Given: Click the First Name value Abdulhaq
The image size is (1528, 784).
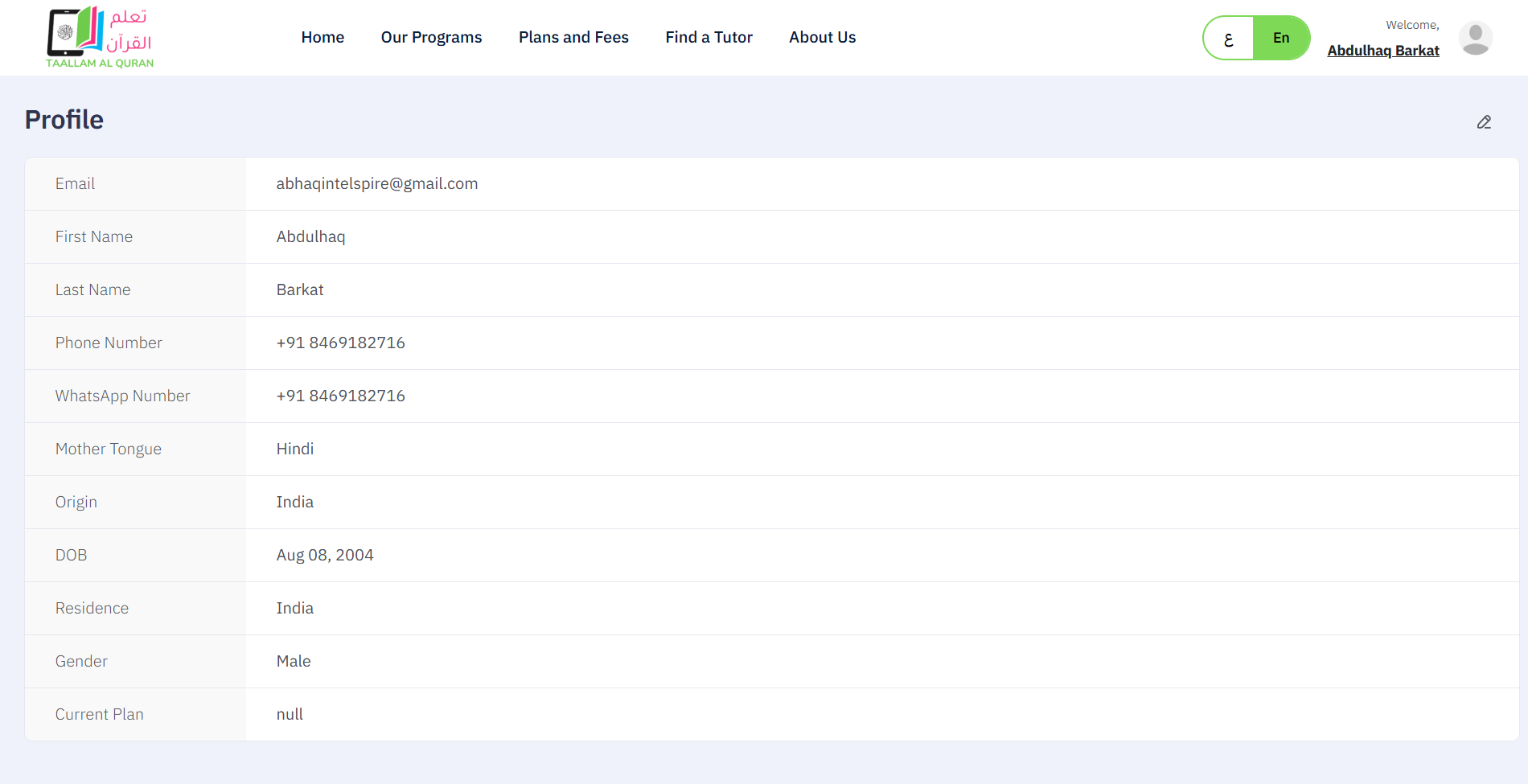Looking at the screenshot, I should [310, 236].
